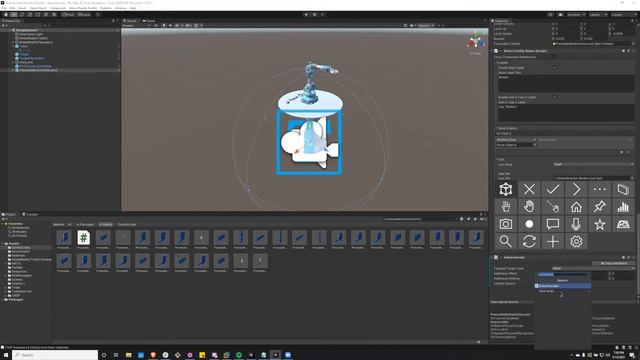Open the Icon Style Quad dropdown
The image size is (640, 360).
(x=593, y=164)
